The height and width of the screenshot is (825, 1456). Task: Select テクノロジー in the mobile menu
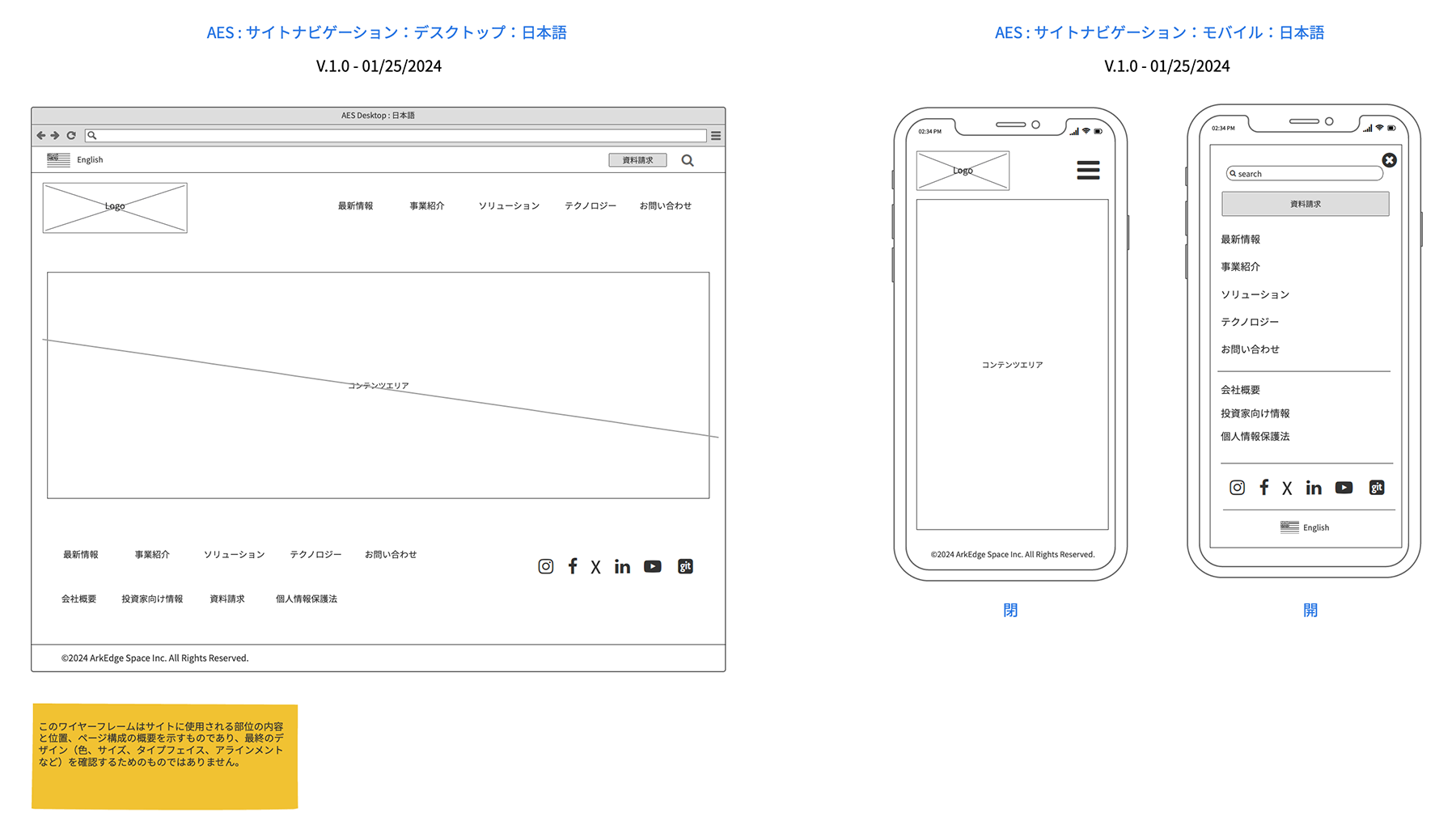pos(1250,322)
